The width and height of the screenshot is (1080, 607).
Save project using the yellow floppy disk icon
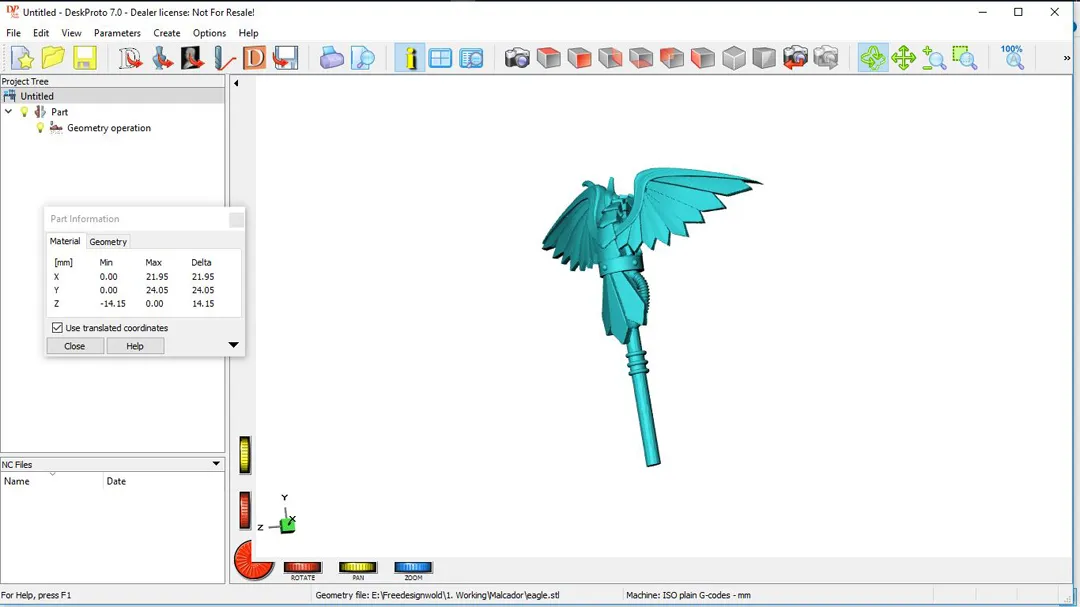coord(85,58)
